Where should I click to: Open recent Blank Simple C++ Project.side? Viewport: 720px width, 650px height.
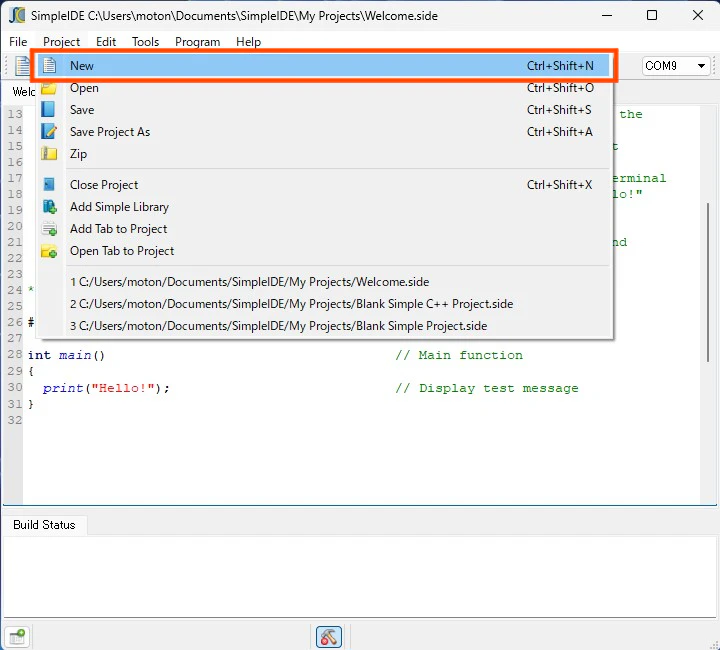click(x=325, y=303)
